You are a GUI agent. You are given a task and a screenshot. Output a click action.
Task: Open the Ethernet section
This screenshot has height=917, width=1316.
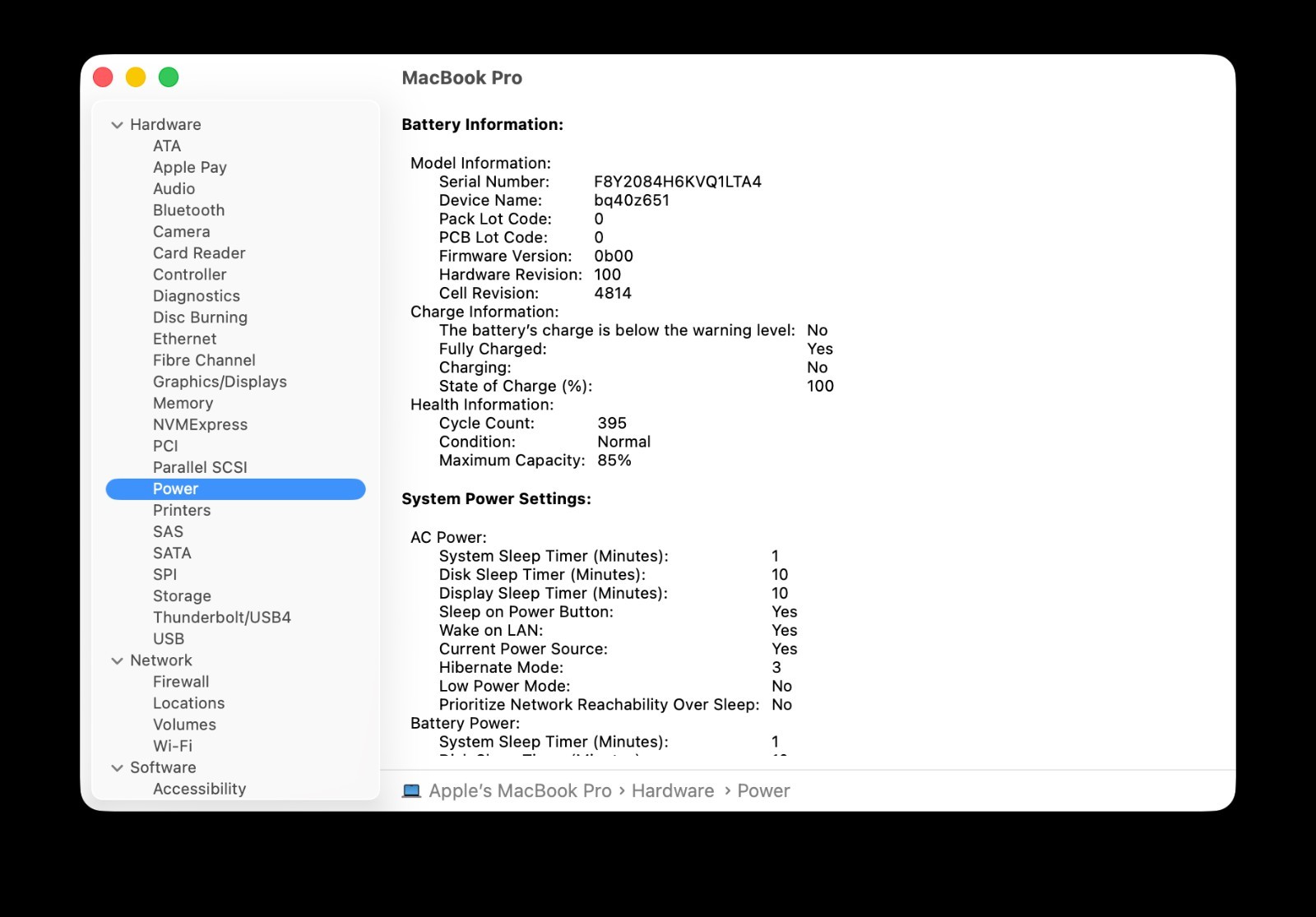184,338
